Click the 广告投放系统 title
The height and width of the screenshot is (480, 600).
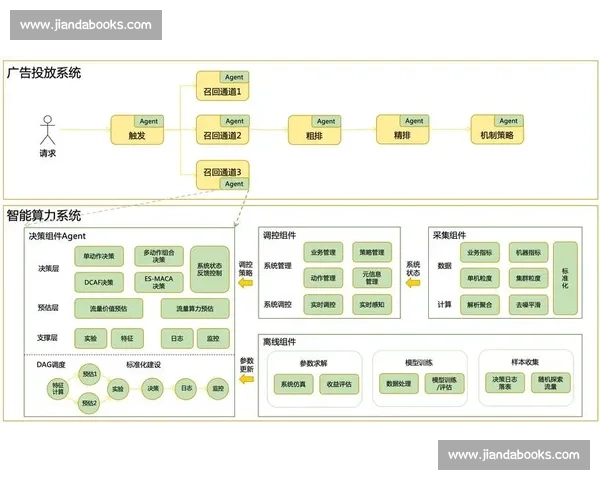tap(44, 73)
